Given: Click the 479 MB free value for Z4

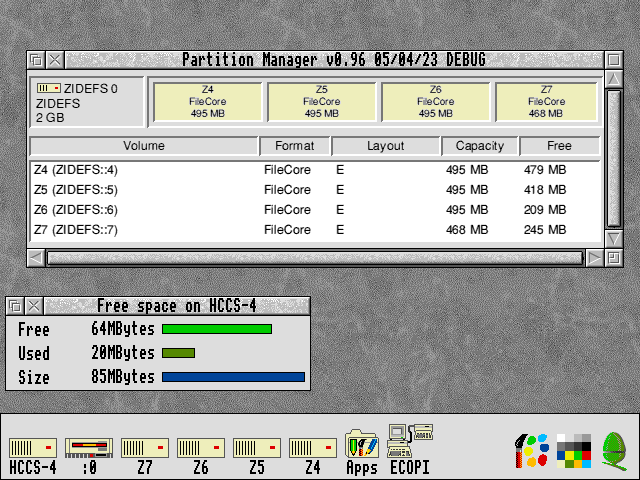Looking at the screenshot, I should [x=545, y=170].
